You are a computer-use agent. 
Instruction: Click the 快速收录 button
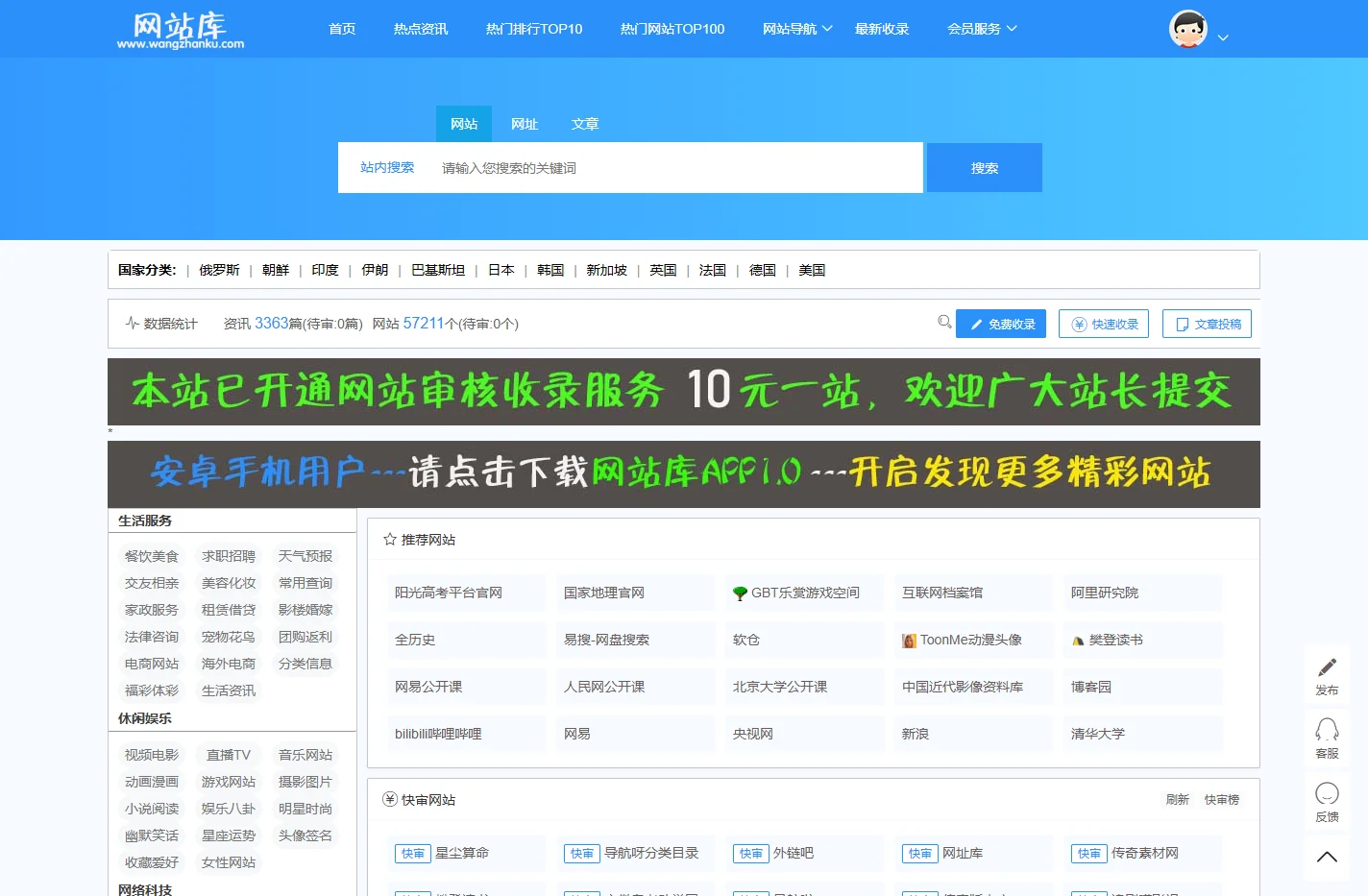pyautogui.click(x=1104, y=324)
